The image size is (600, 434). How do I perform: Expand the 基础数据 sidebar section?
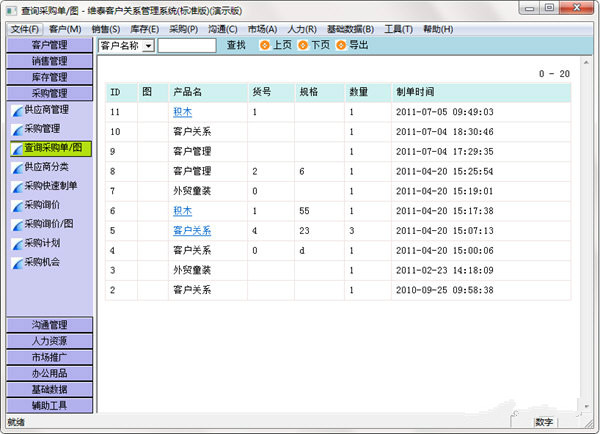click(x=49, y=389)
